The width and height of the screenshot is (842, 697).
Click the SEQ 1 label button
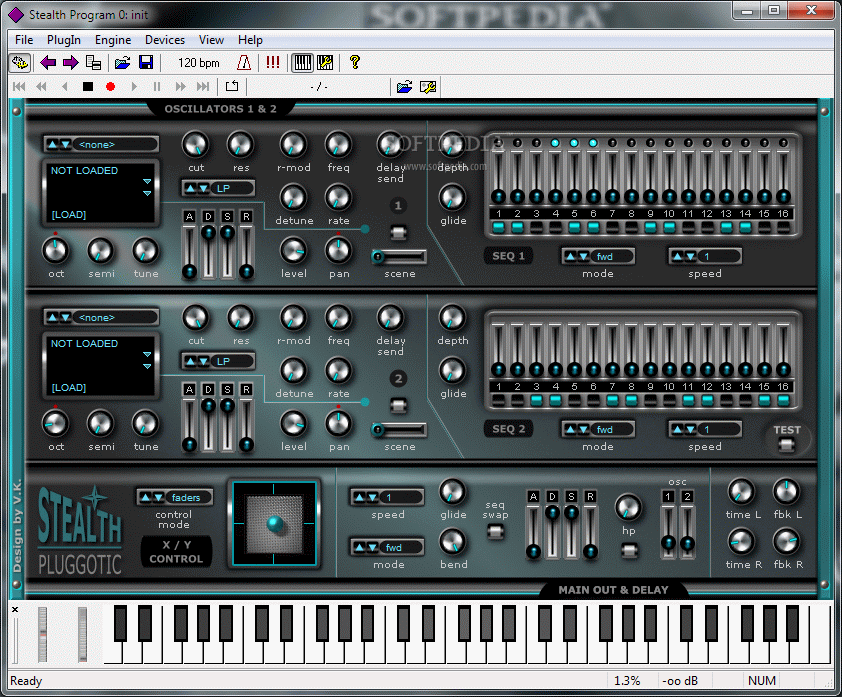tap(509, 256)
